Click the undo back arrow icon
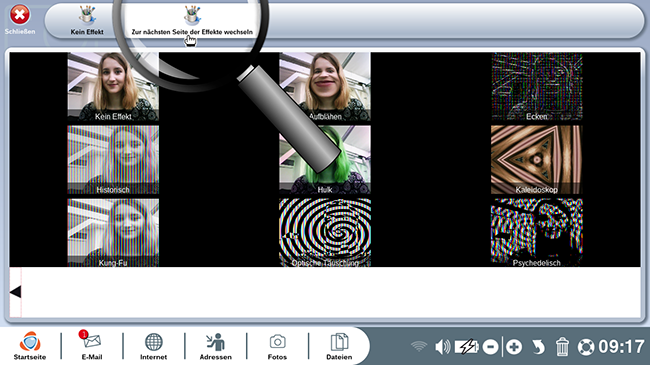Screen dimensions: 650x365 point(538,347)
